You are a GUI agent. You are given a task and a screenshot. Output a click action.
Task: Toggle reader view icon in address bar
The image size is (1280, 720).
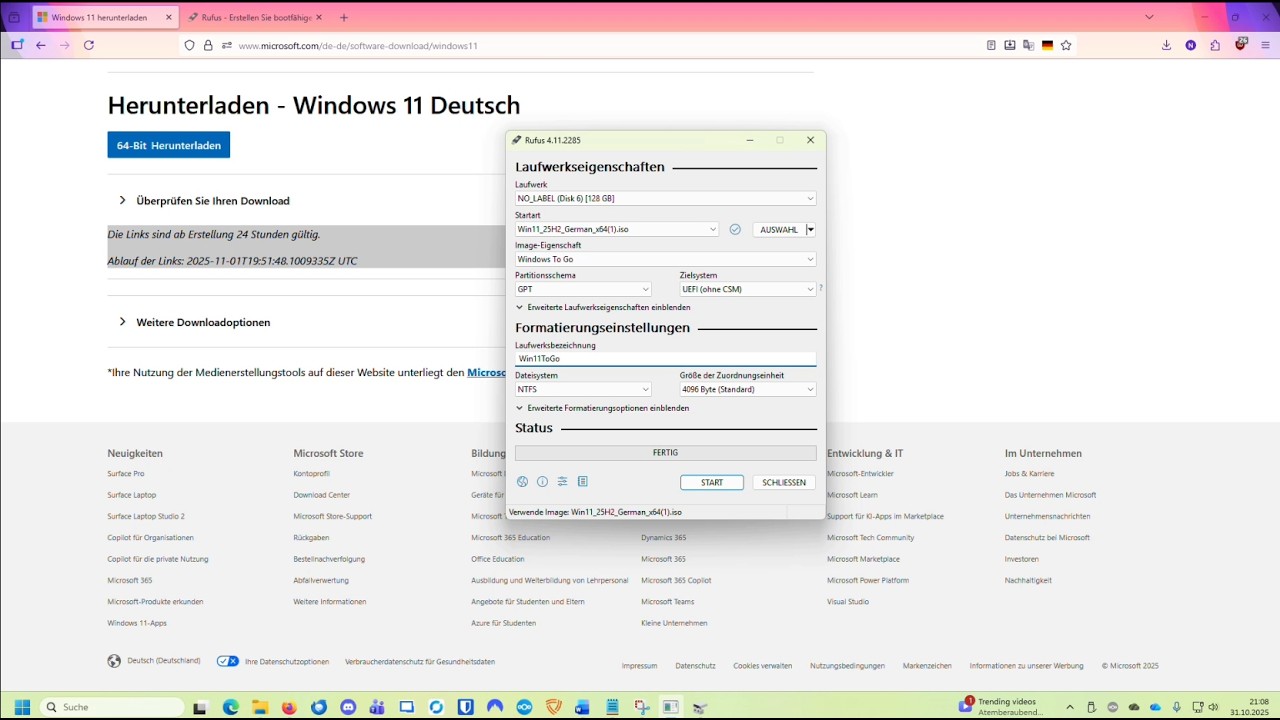[x=991, y=45]
